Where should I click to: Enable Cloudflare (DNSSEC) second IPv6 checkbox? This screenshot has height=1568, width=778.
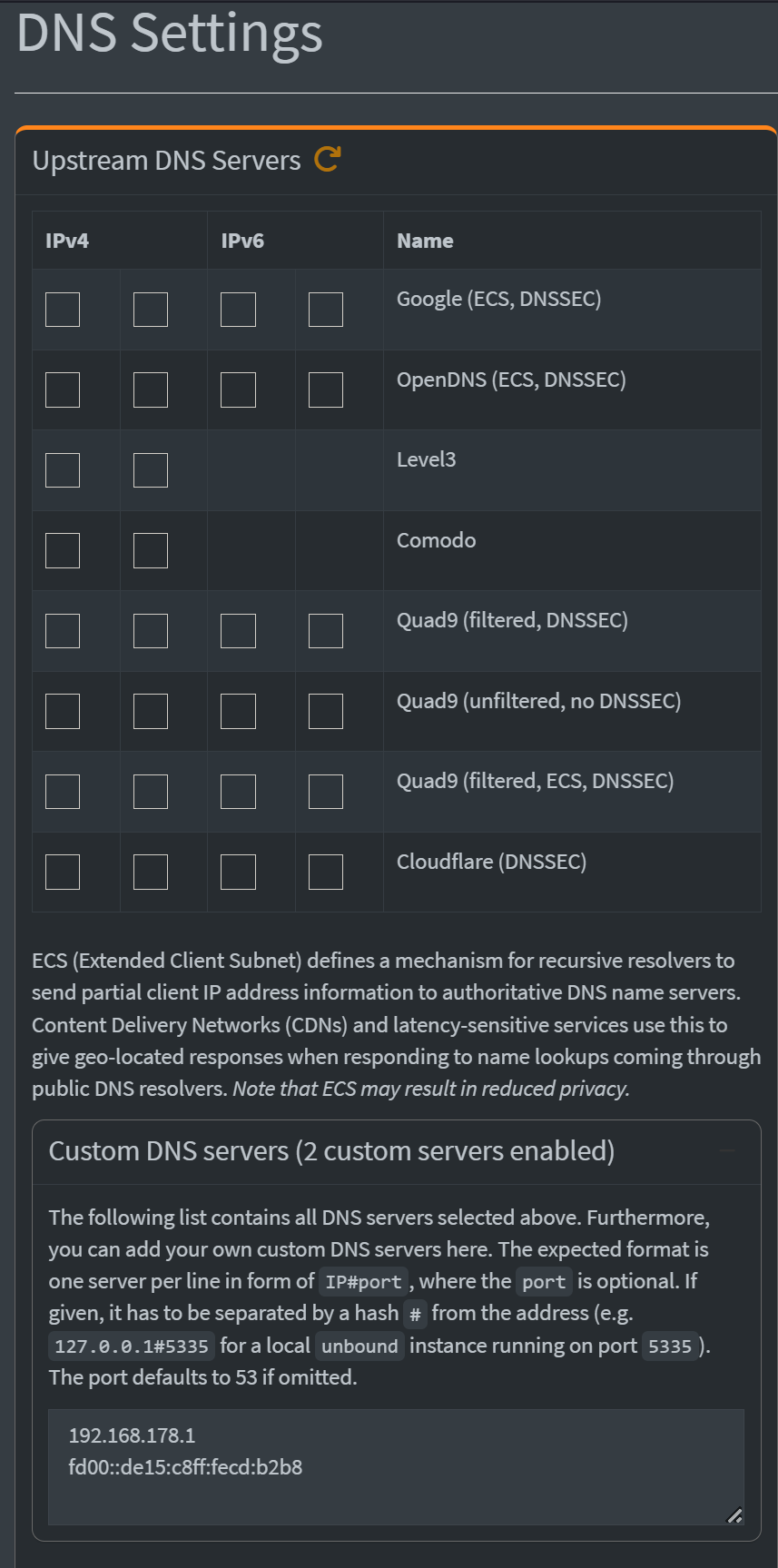click(x=326, y=873)
